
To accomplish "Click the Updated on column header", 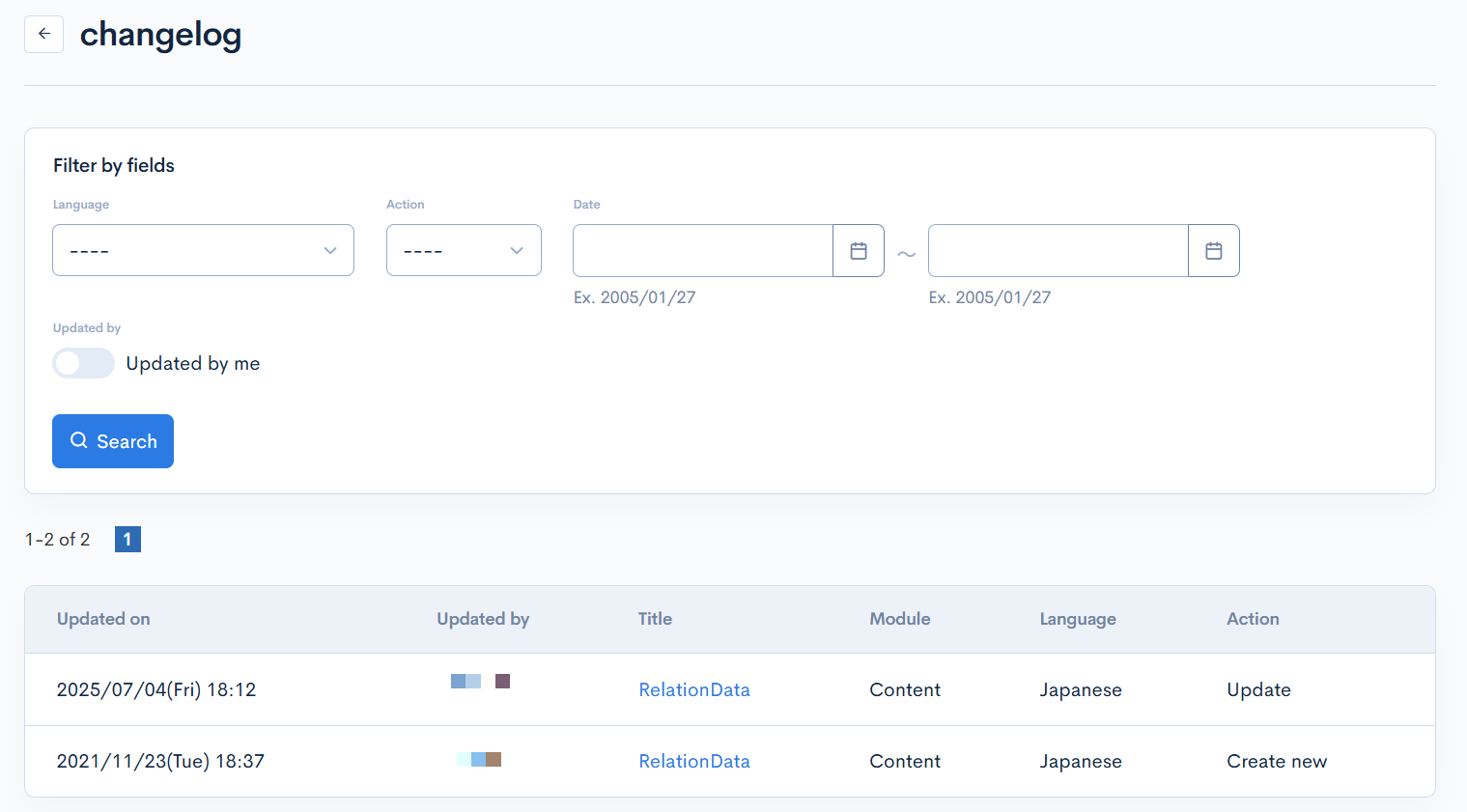I will click(103, 619).
